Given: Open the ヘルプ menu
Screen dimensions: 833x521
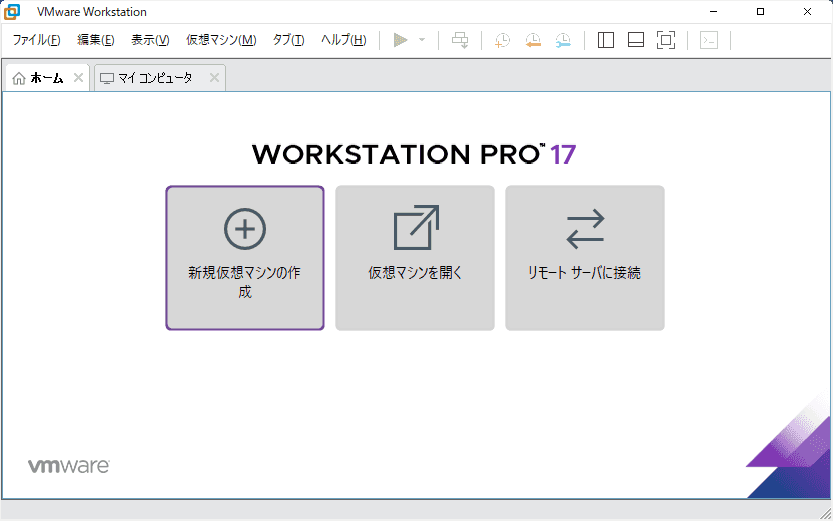Looking at the screenshot, I should click(x=343, y=40).
